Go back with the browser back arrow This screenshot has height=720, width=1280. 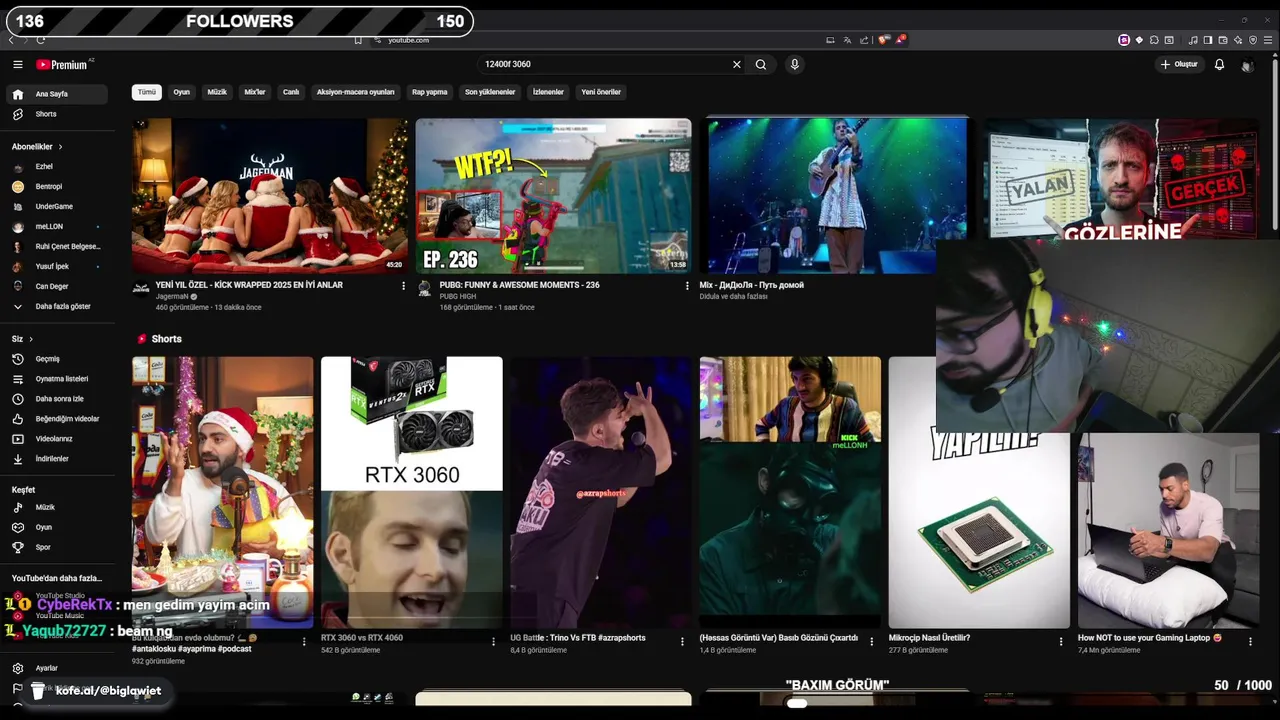click(11, 40)
